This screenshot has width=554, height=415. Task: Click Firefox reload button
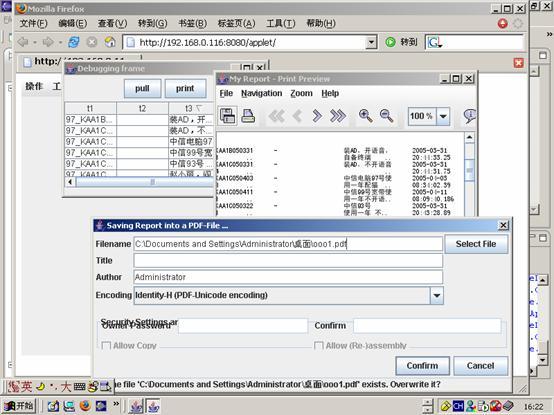73,42
